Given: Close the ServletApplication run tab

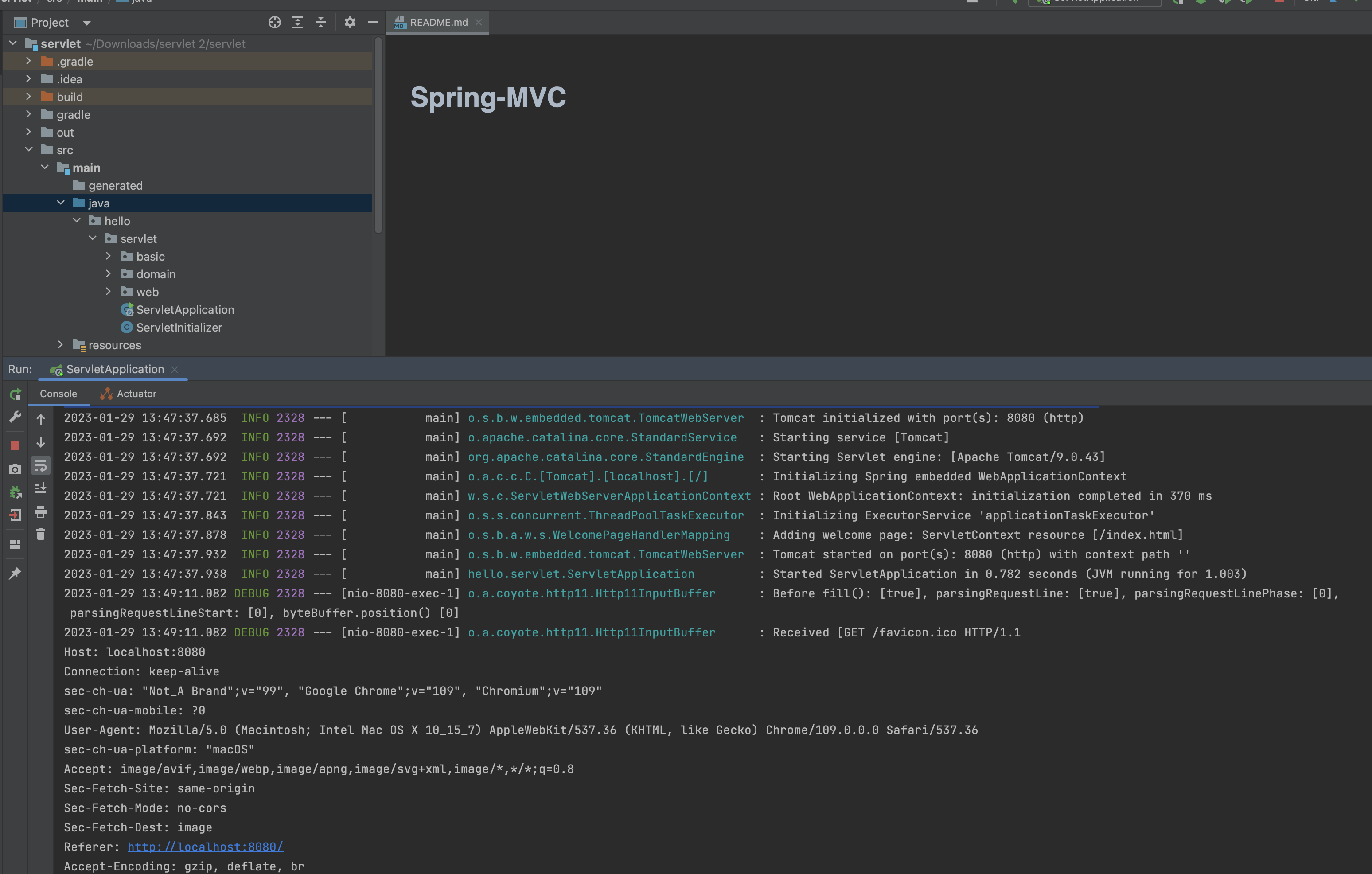Looking at the screenshot, I should (174, 369).
